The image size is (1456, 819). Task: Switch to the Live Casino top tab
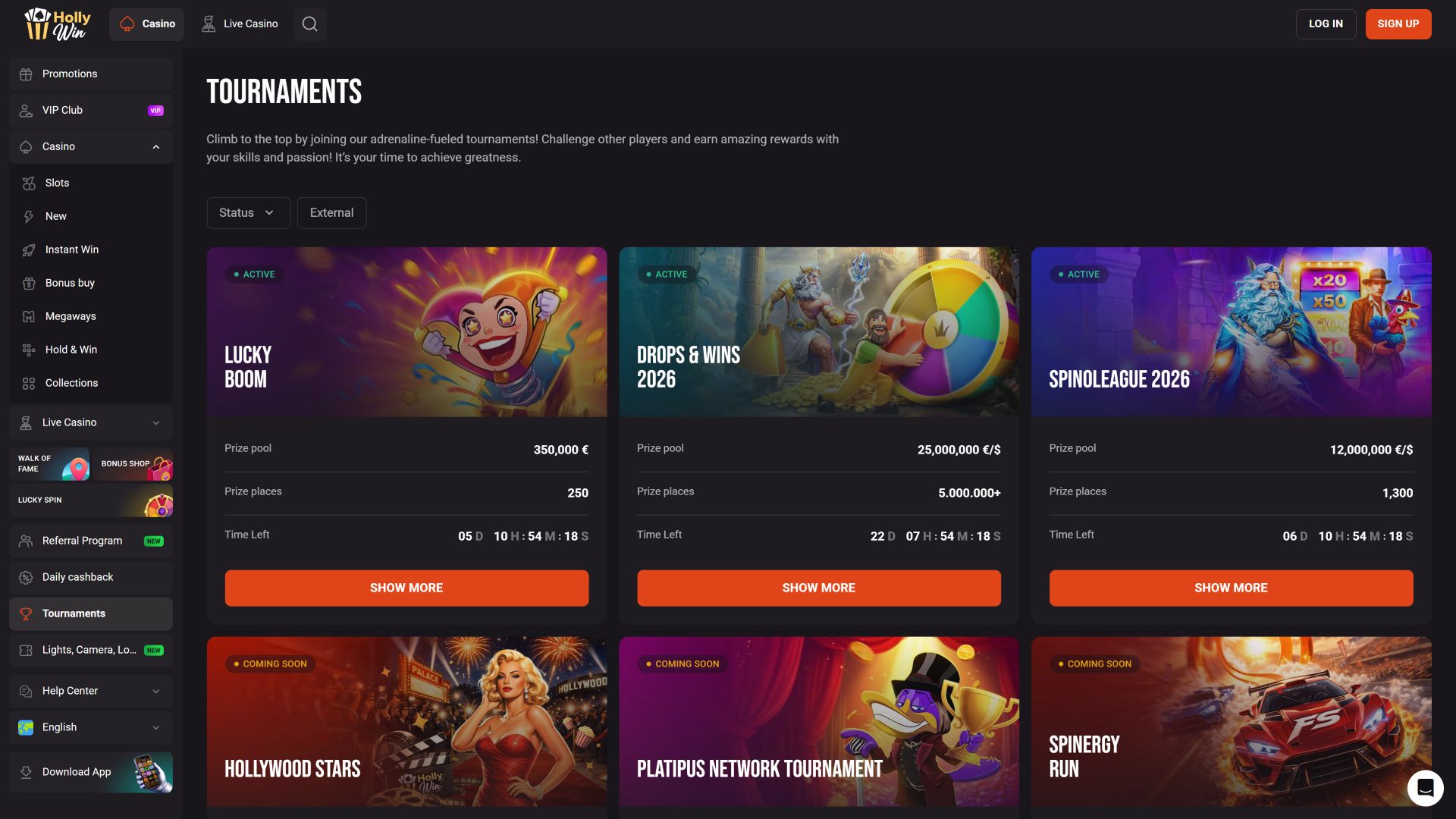click(x=240, y=24)
